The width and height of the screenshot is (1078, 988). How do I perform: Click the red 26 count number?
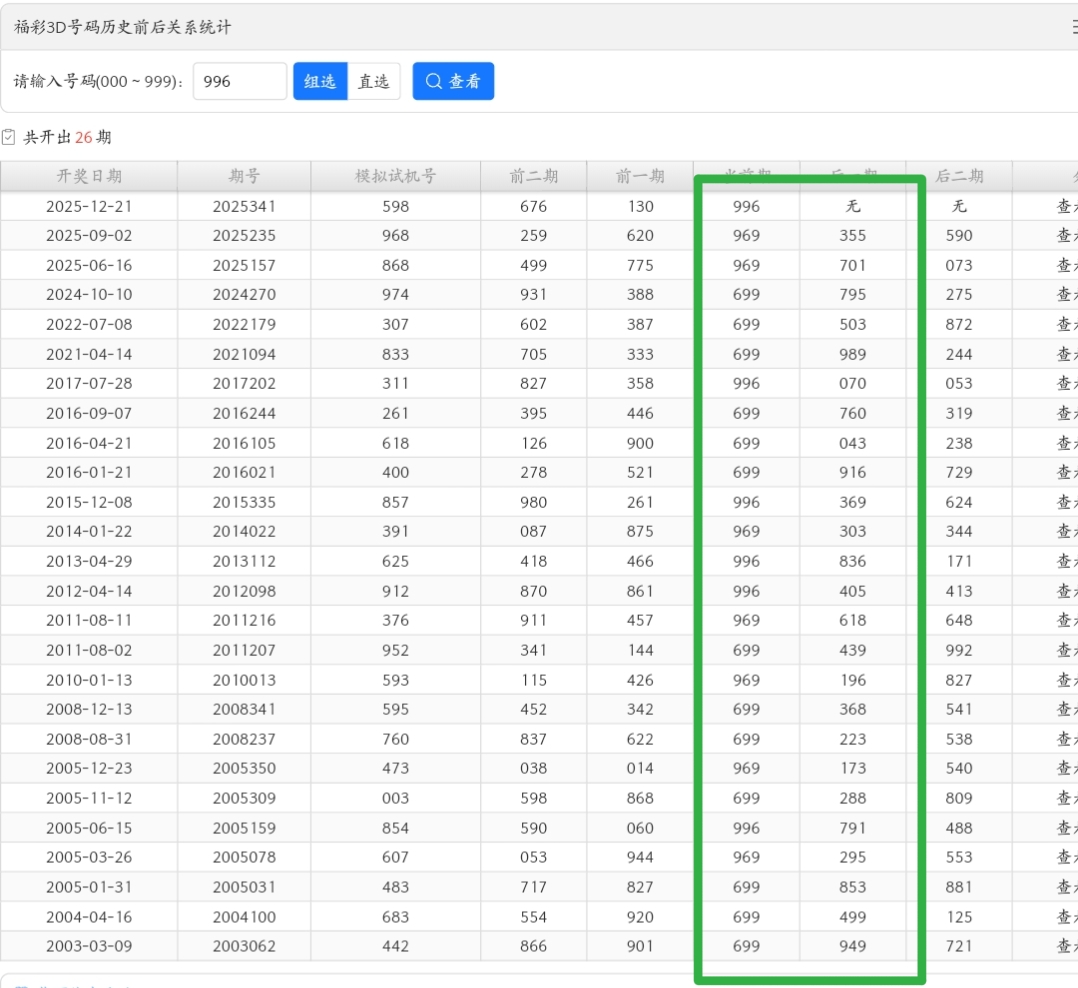point(84,137)
